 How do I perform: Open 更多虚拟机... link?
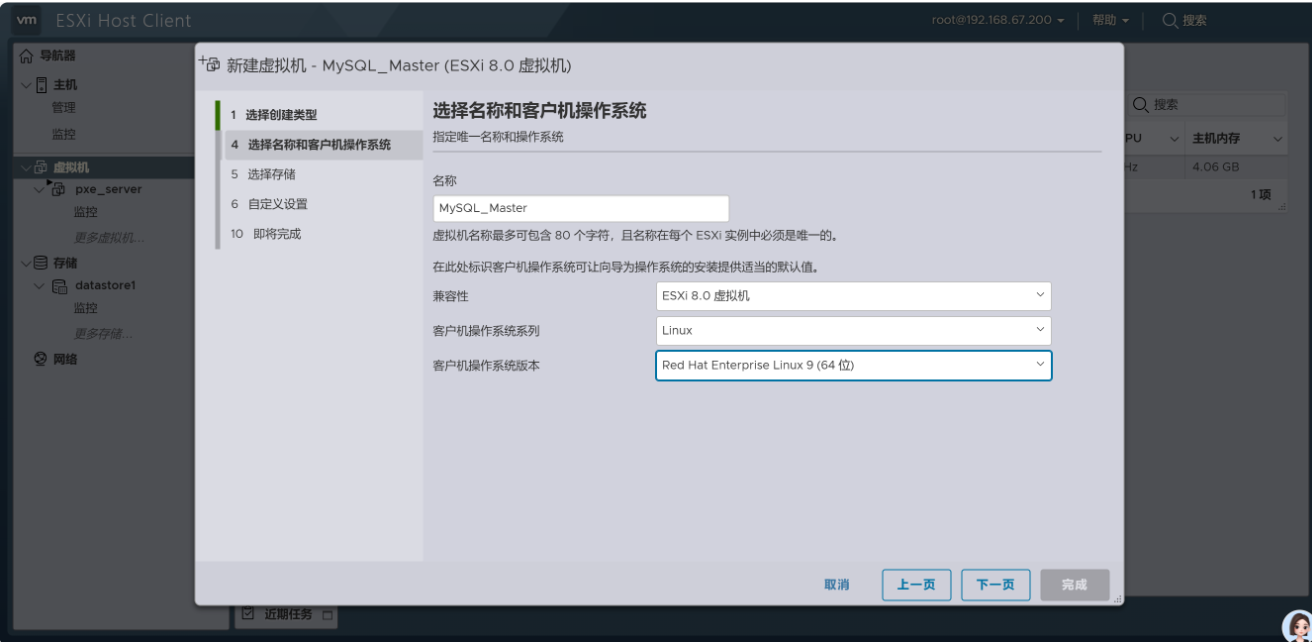pos(109,237)
